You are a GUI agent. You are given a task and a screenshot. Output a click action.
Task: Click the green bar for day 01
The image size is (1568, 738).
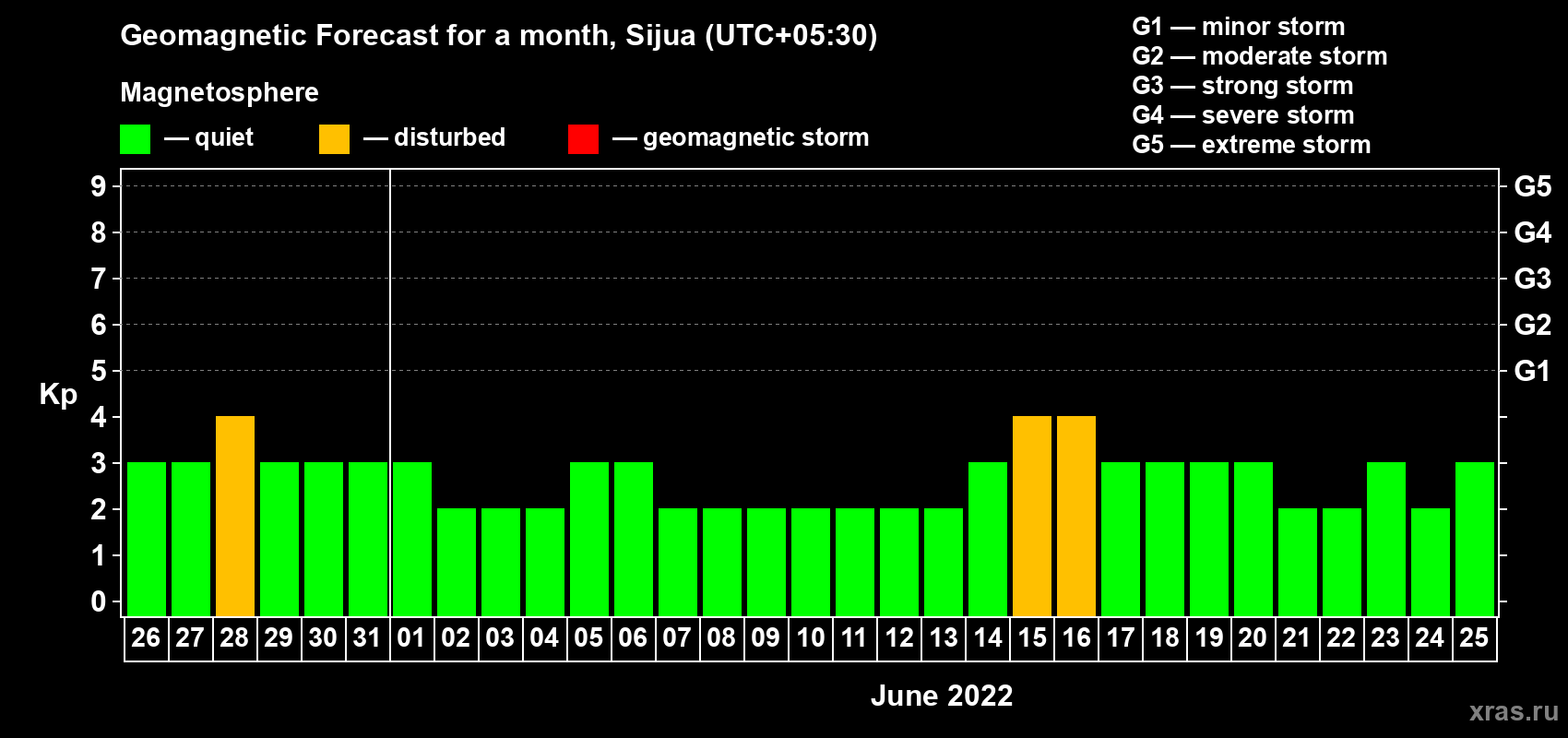click(412, 539)
